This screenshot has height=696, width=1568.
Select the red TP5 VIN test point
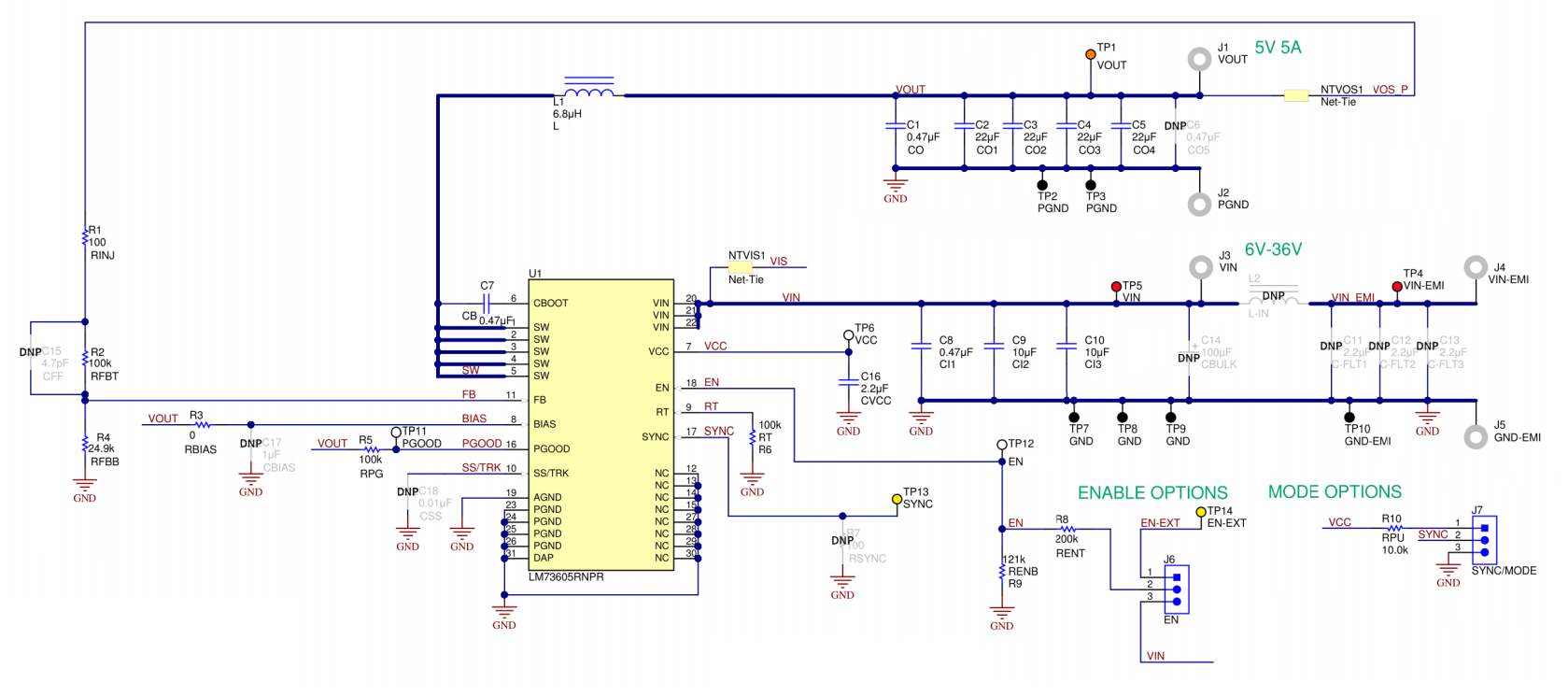tap(1116, 287)
